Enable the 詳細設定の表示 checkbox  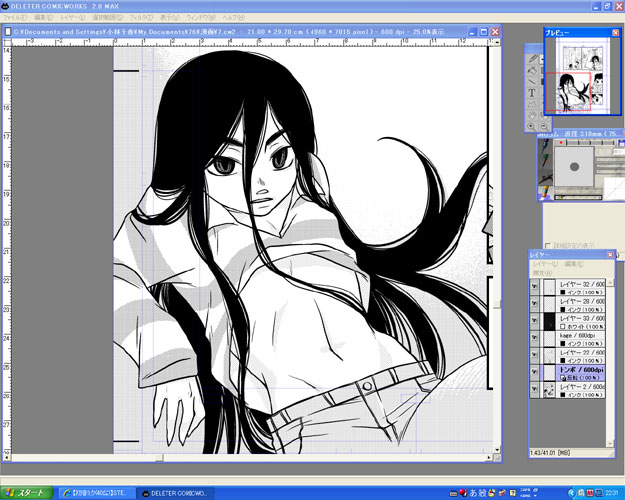pos(548,245)
